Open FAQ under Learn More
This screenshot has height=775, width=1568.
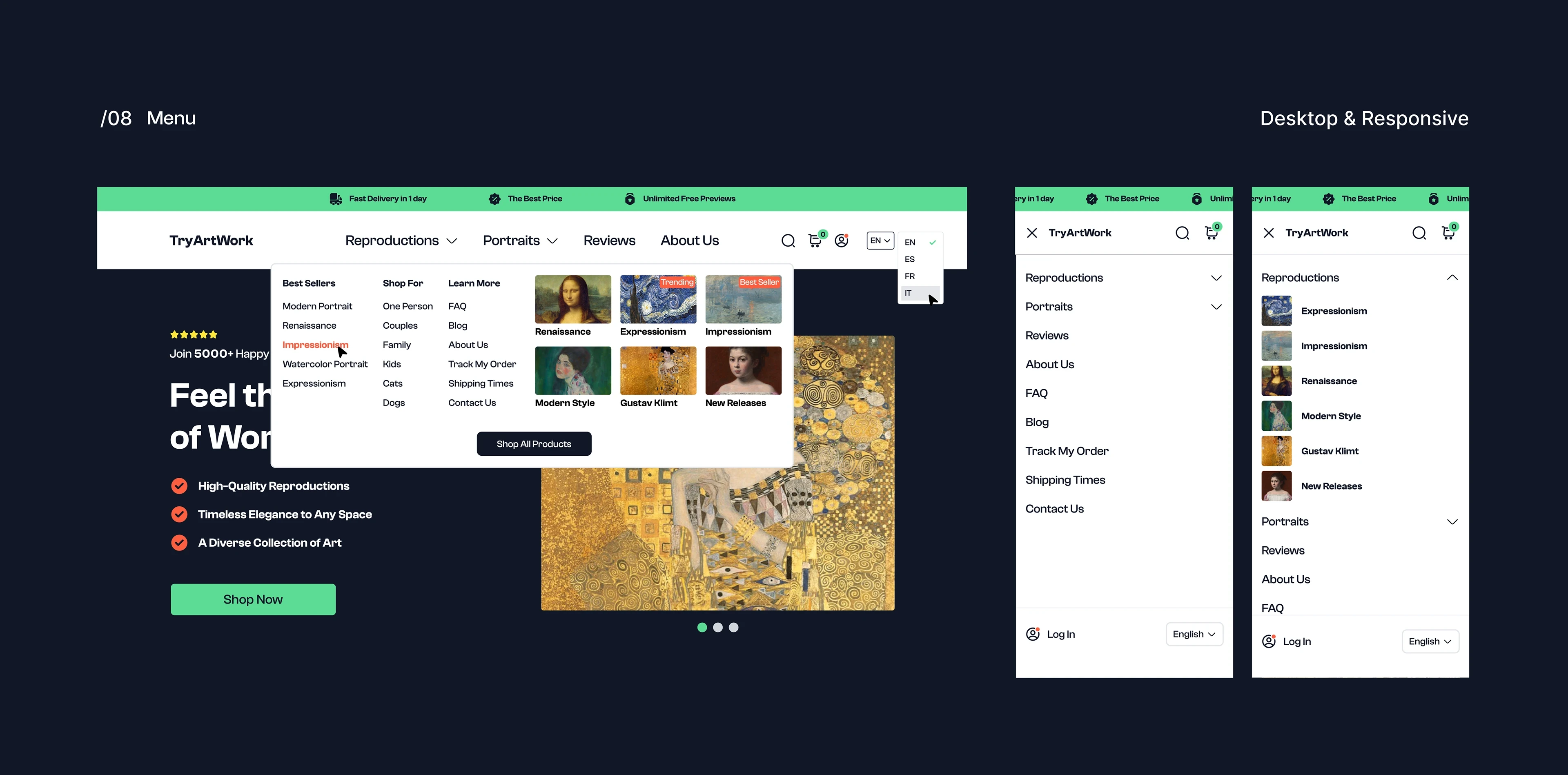457,306
